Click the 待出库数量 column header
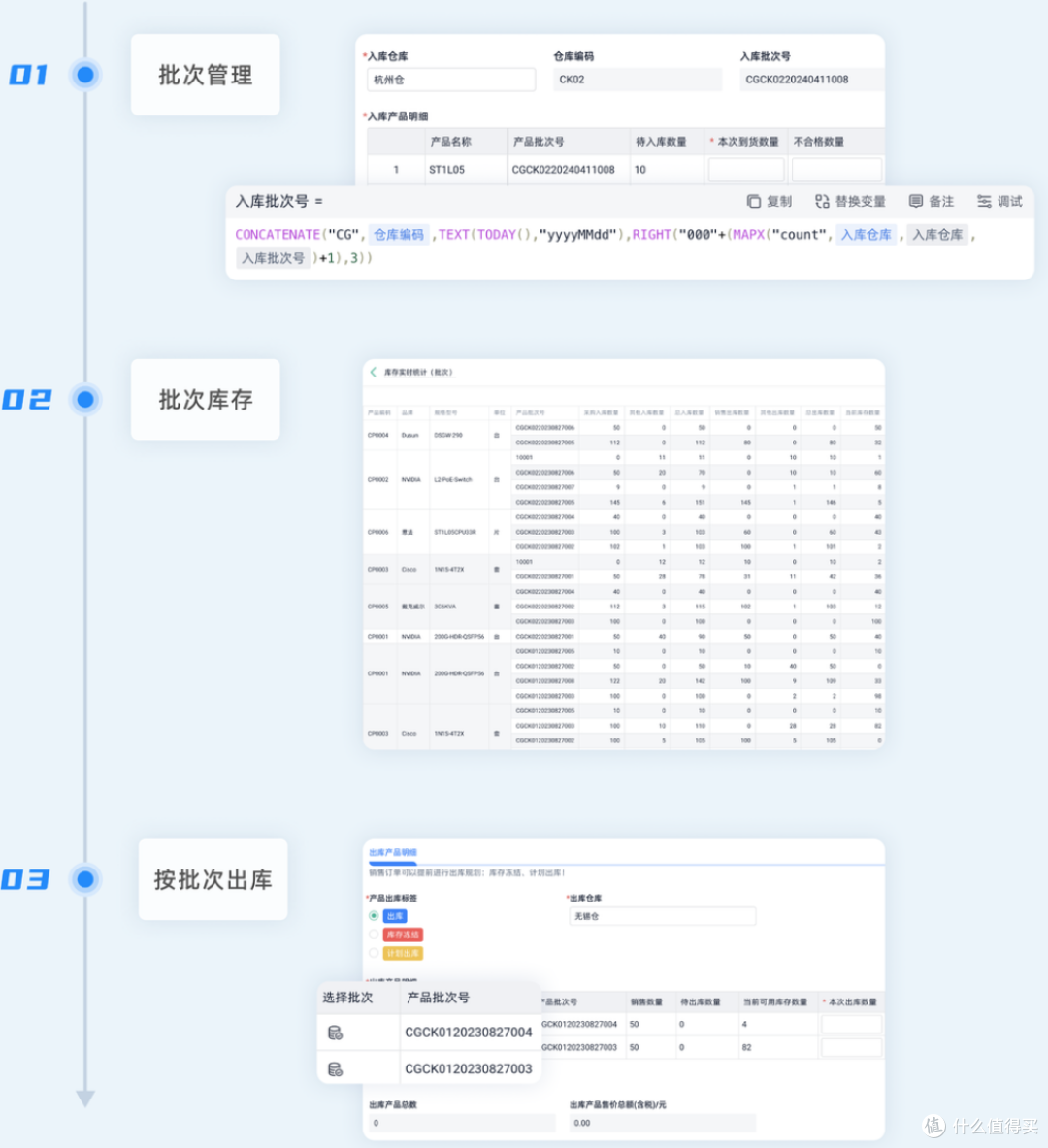 click(x=701, y=1001)
